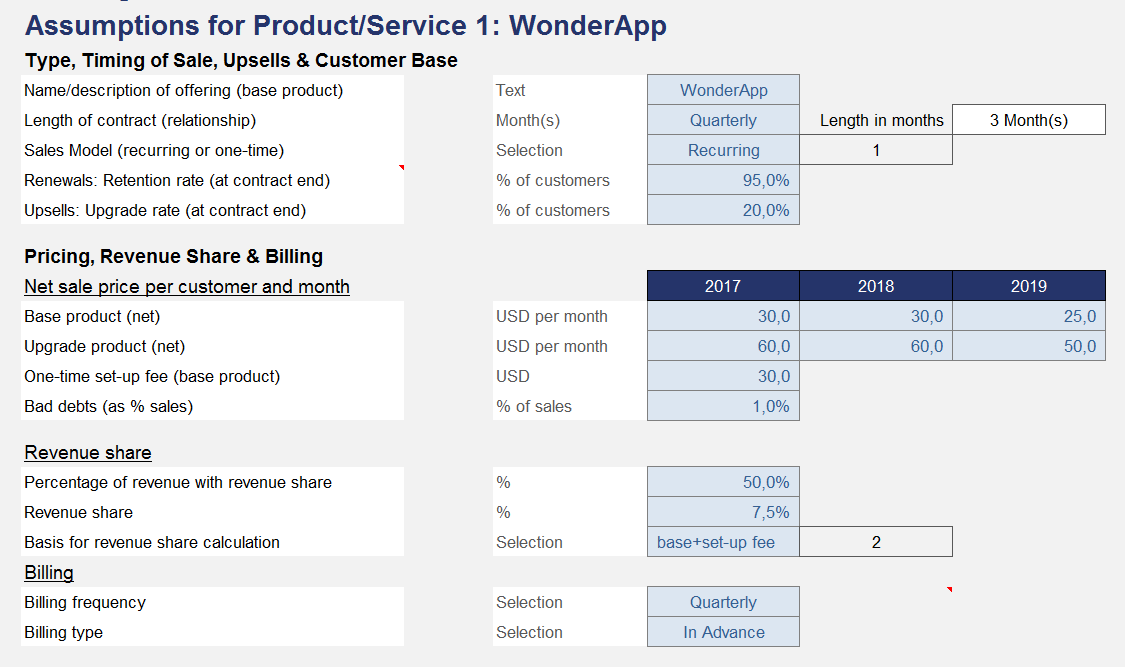This screenshot has width=1125, height=667.
Task: Select Upgrade product price for 2017
Action: pos(723,346)
